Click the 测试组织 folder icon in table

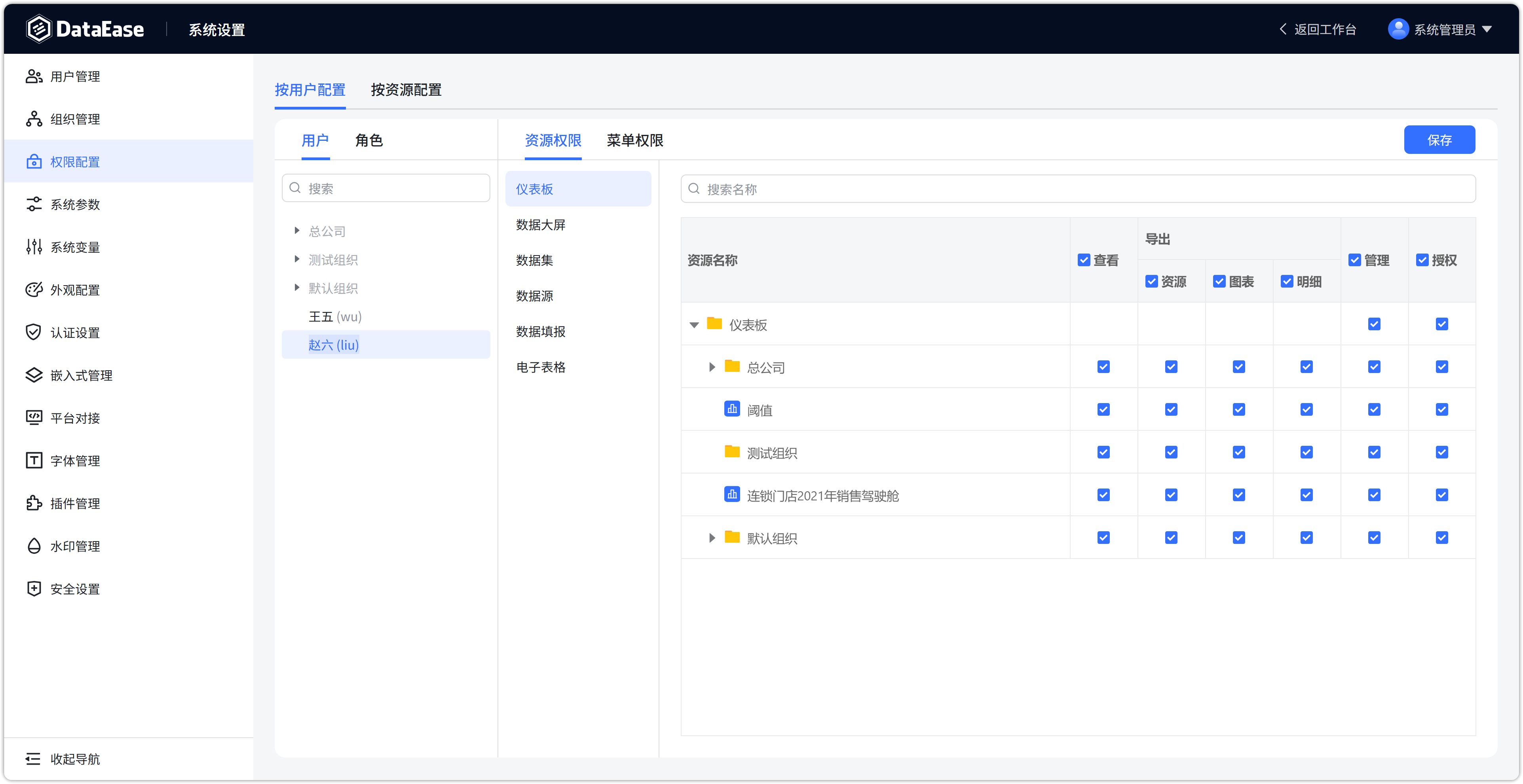point(732,451)
